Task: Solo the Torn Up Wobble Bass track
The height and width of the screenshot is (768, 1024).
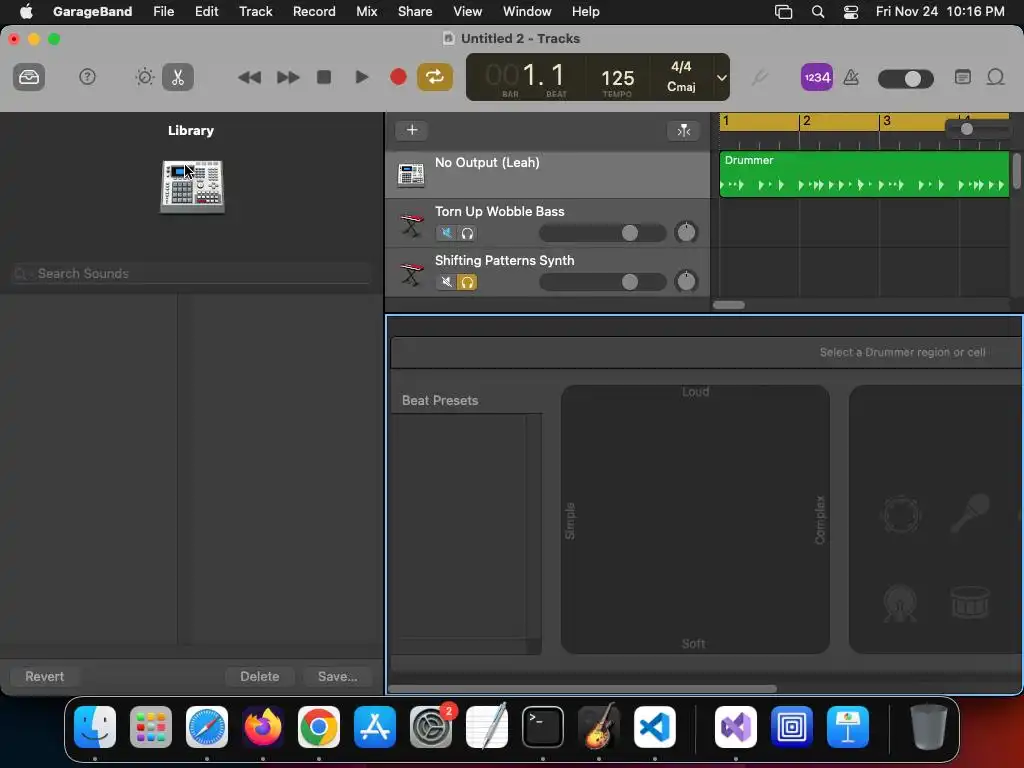Action: click(x=467, y=232)
